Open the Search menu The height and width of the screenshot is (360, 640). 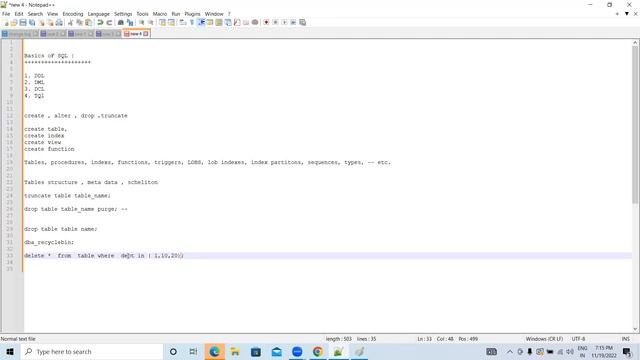pyautogui.click(x=35, y=14)
